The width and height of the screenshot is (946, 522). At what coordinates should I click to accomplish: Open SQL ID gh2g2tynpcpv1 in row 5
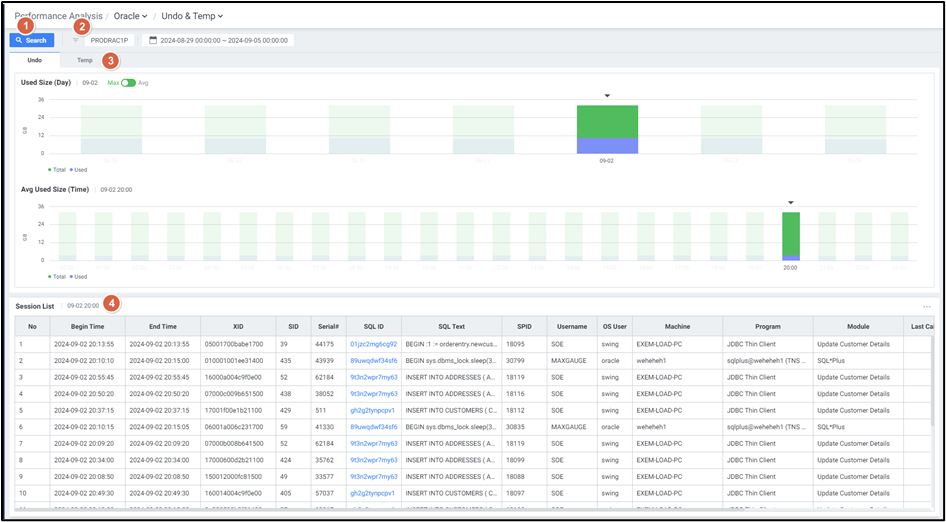[373, 410]
